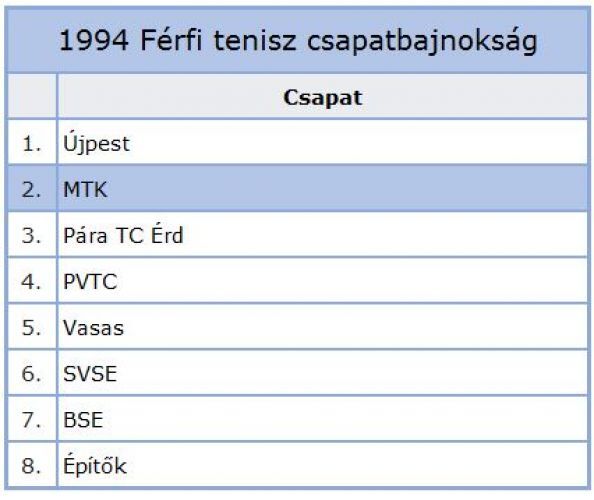Click the Pára TC Érd entry
Viewport: 594px width, 500px height.
[x=123, y=235]
